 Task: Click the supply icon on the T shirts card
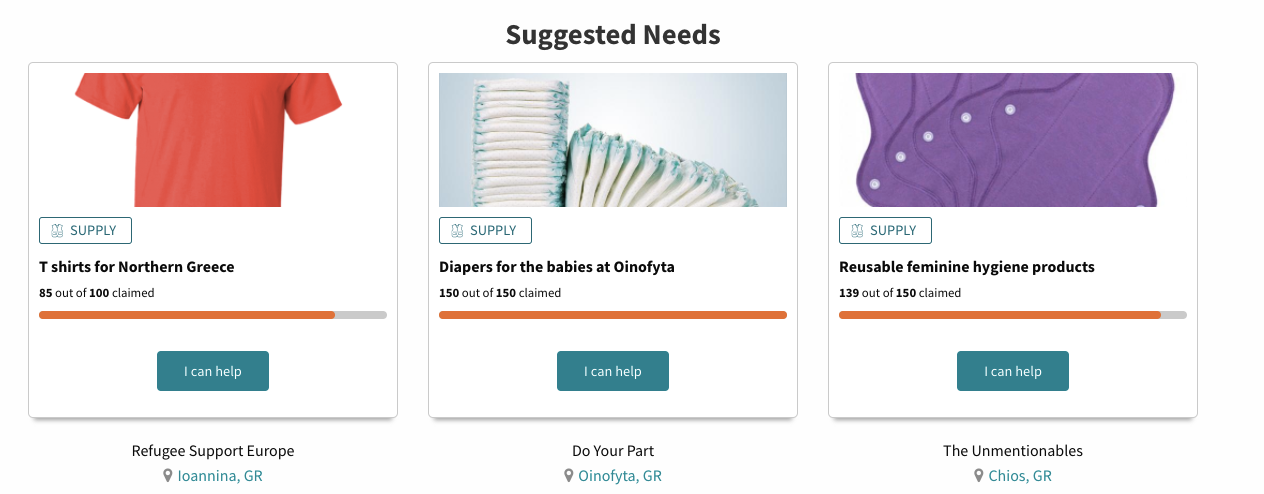[x=57, y=231]
